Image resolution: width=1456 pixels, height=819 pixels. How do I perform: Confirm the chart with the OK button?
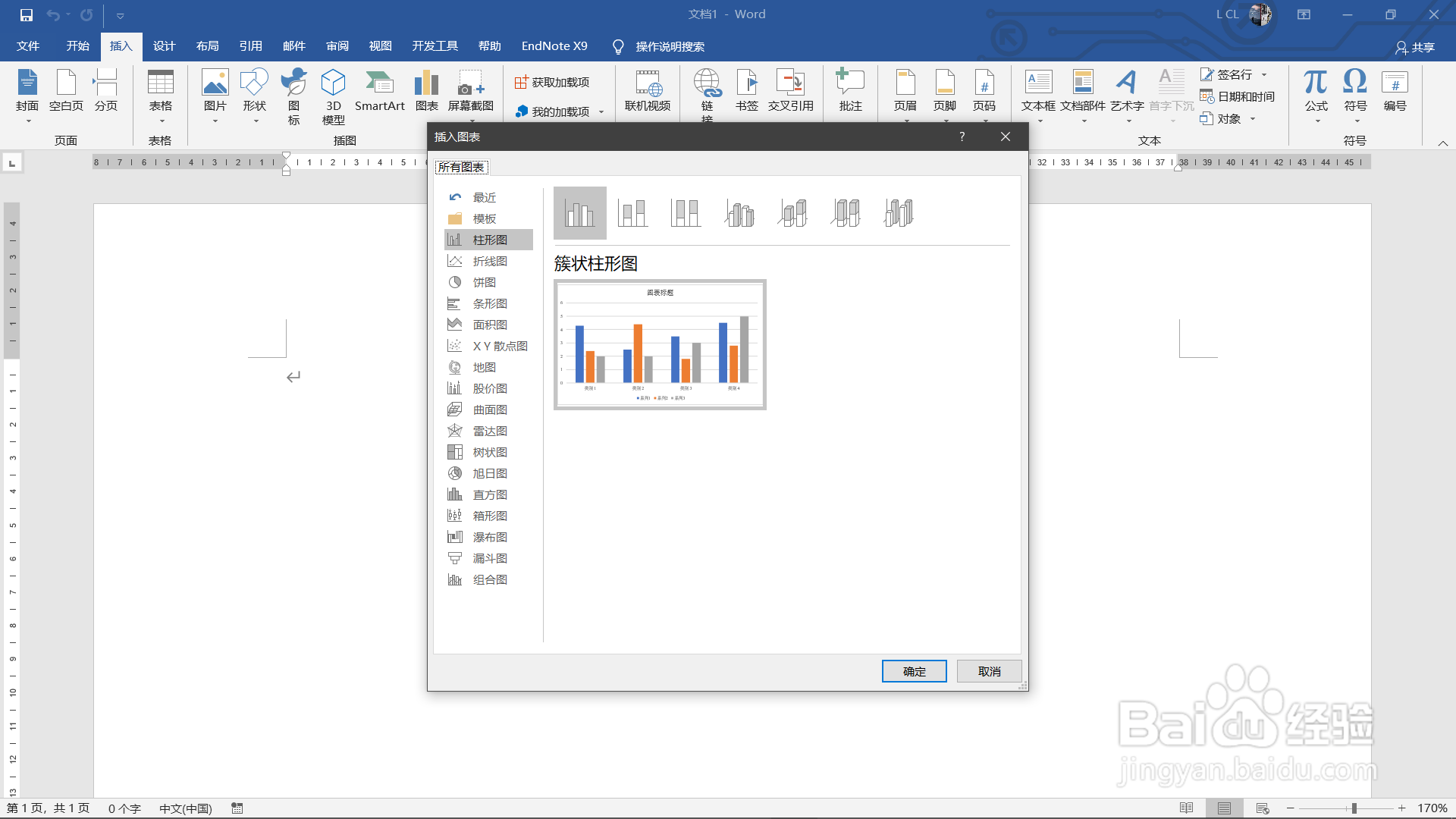(x=914, y=671)
